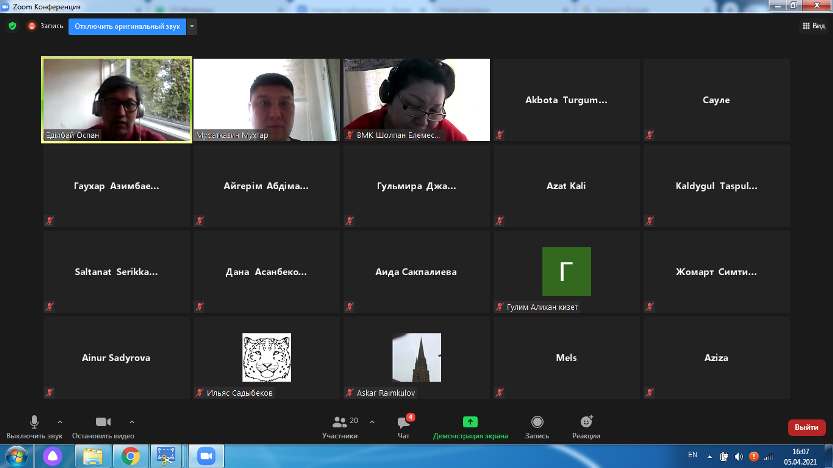The width and height of the screenshot is (833, 468).
Task: Select Askar Raimkulov's video tile
Action: [x=416, y=358]
